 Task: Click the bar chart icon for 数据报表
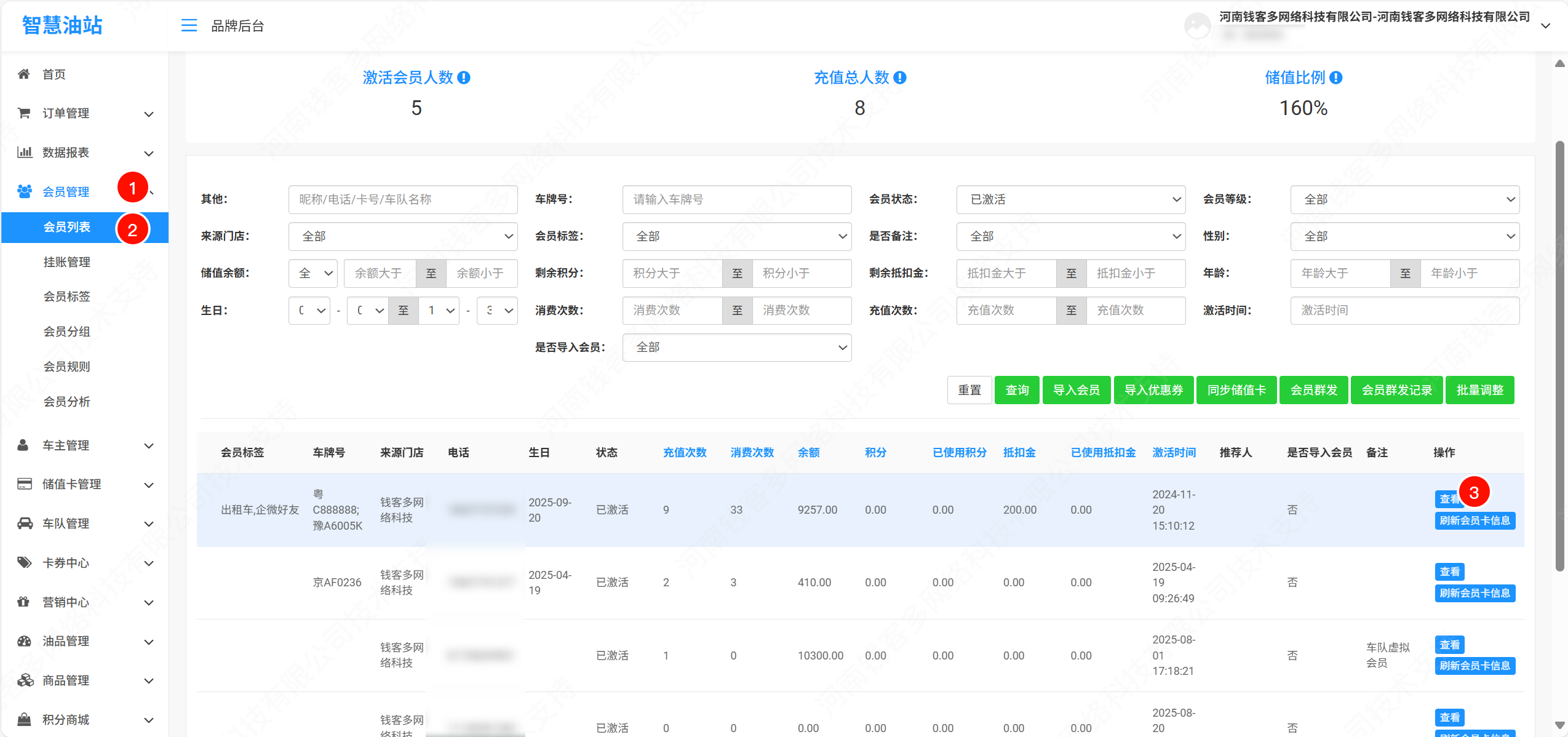click(x=24, y=152)
